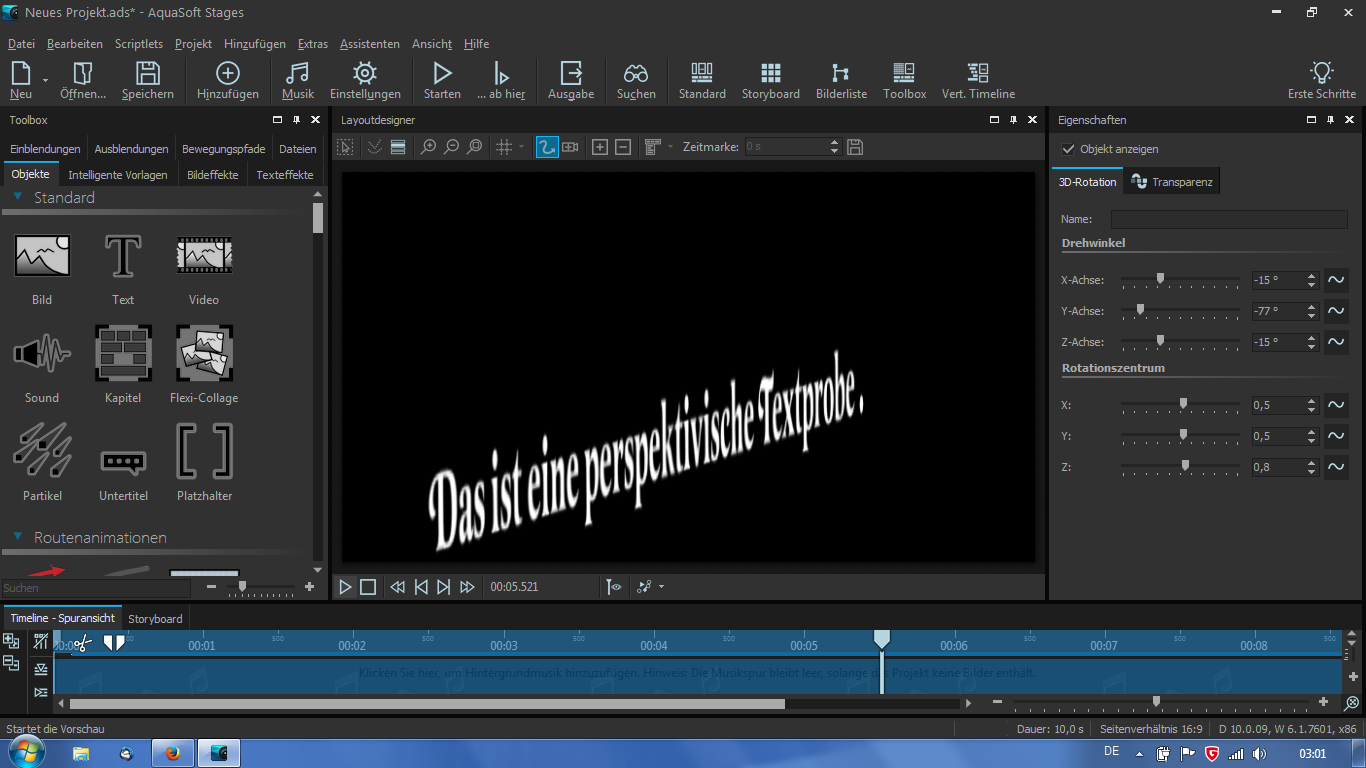Choose the Kapitel object icon

coord(123,353)
